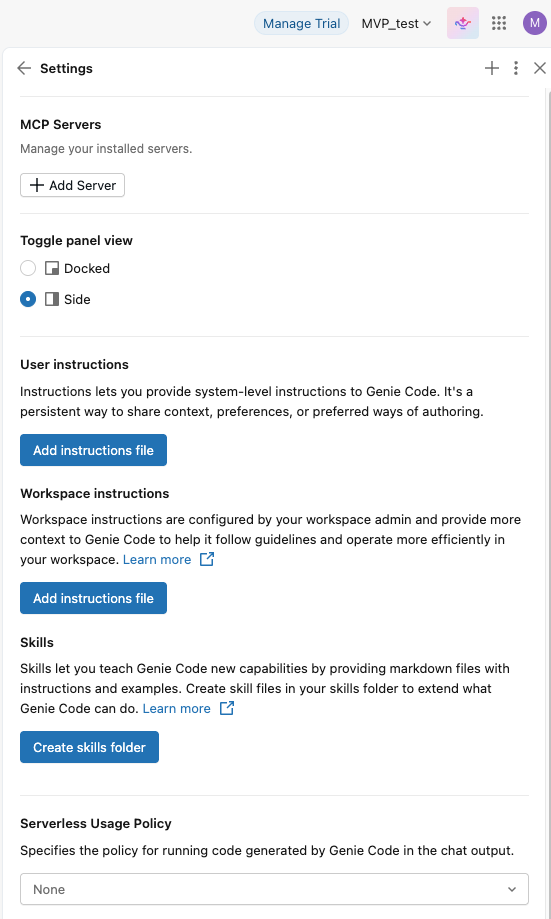Open the apps grid launcher
Screen dimensions: 551x919
[x=499, y=23]
